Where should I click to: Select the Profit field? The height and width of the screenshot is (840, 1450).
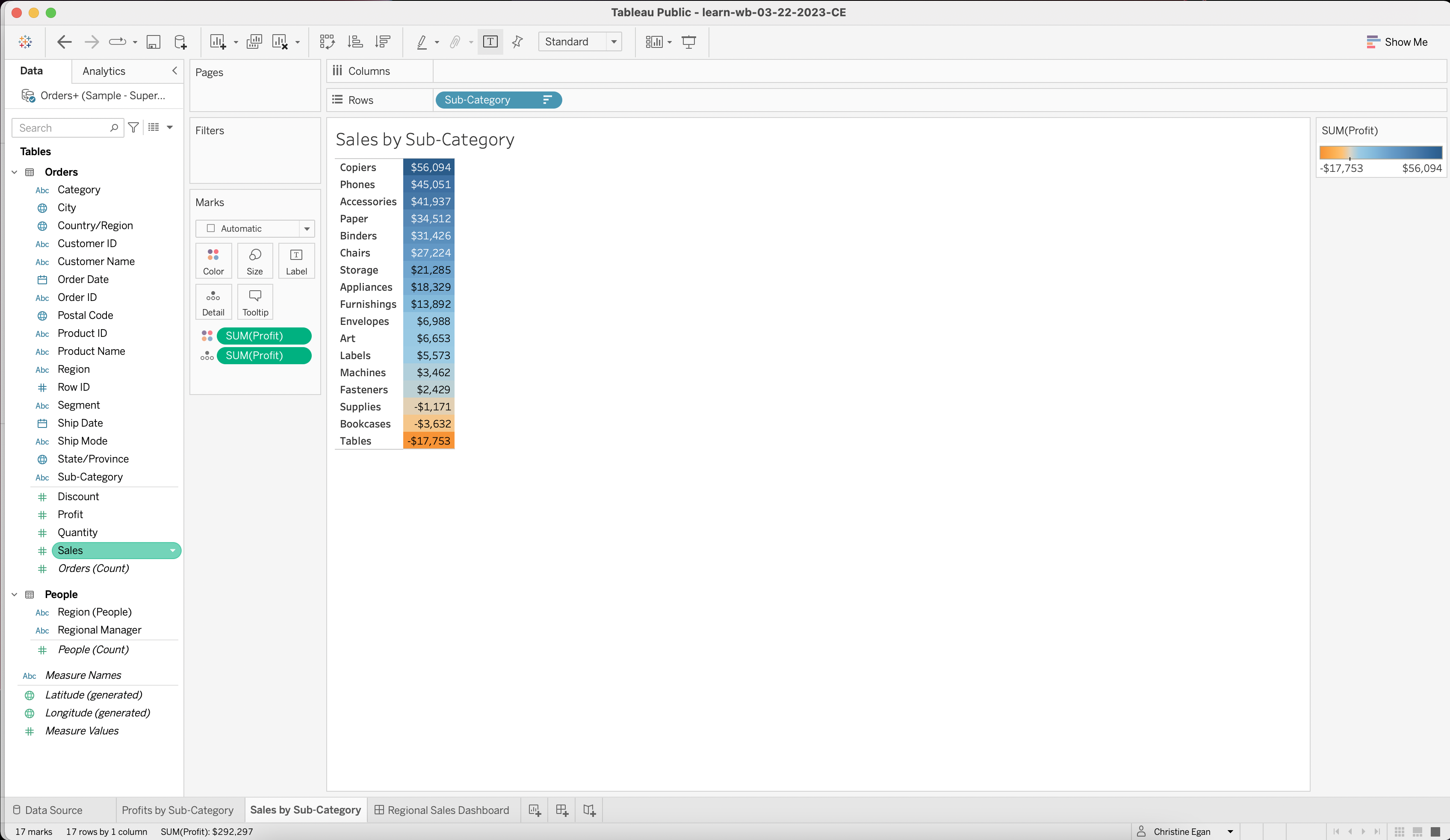tap(70, 514)
